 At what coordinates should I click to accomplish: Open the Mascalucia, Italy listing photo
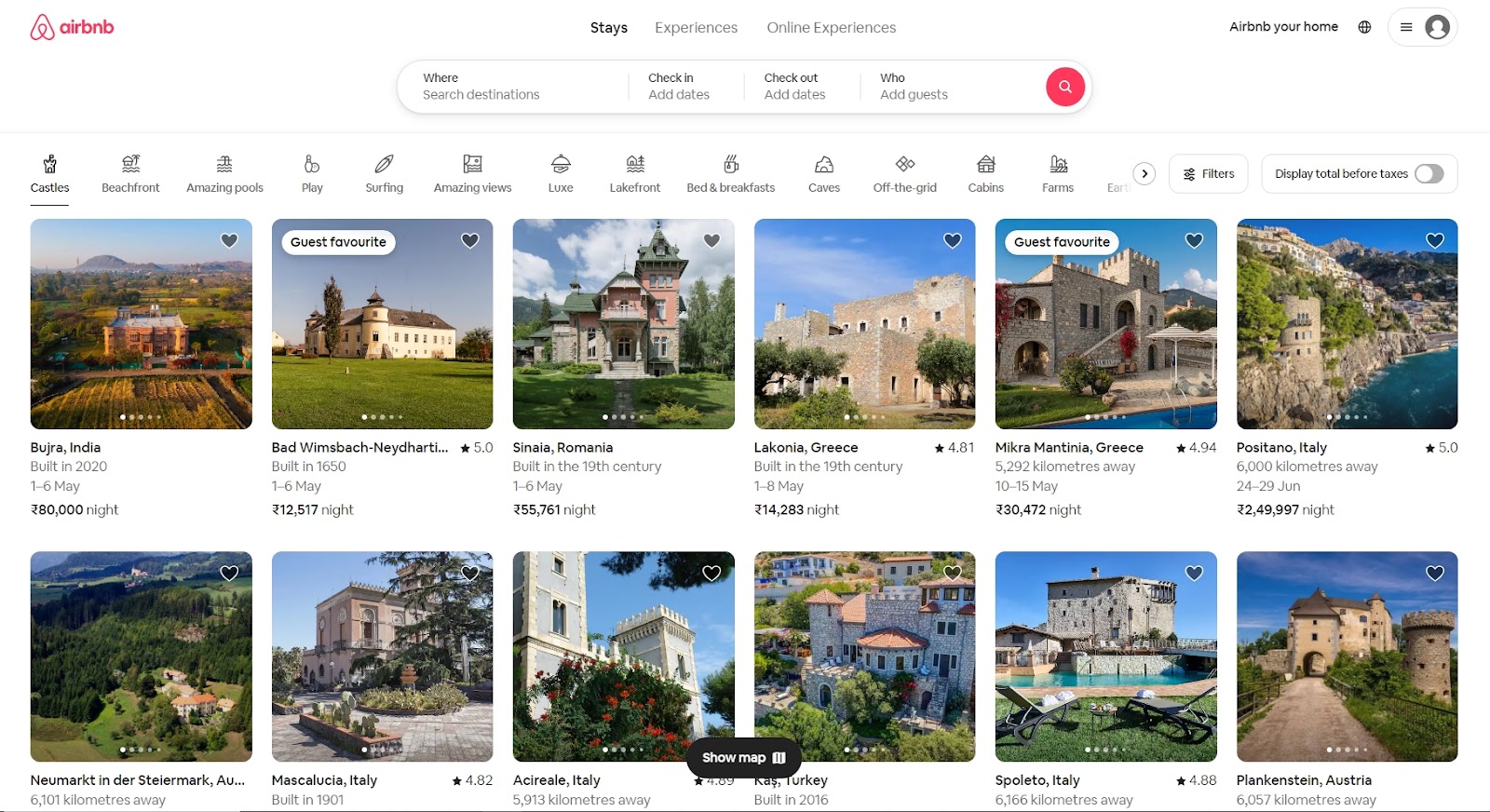click(x=382, y=656)
